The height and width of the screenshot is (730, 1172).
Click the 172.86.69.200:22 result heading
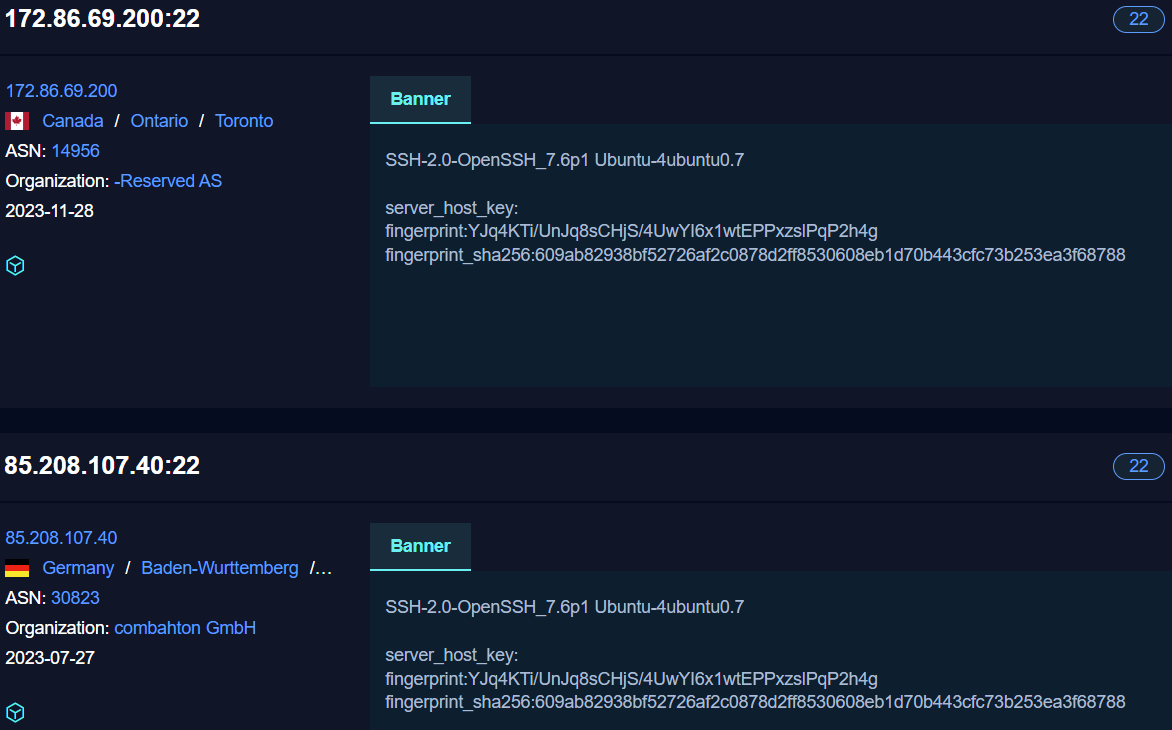[x=102, y=18]
